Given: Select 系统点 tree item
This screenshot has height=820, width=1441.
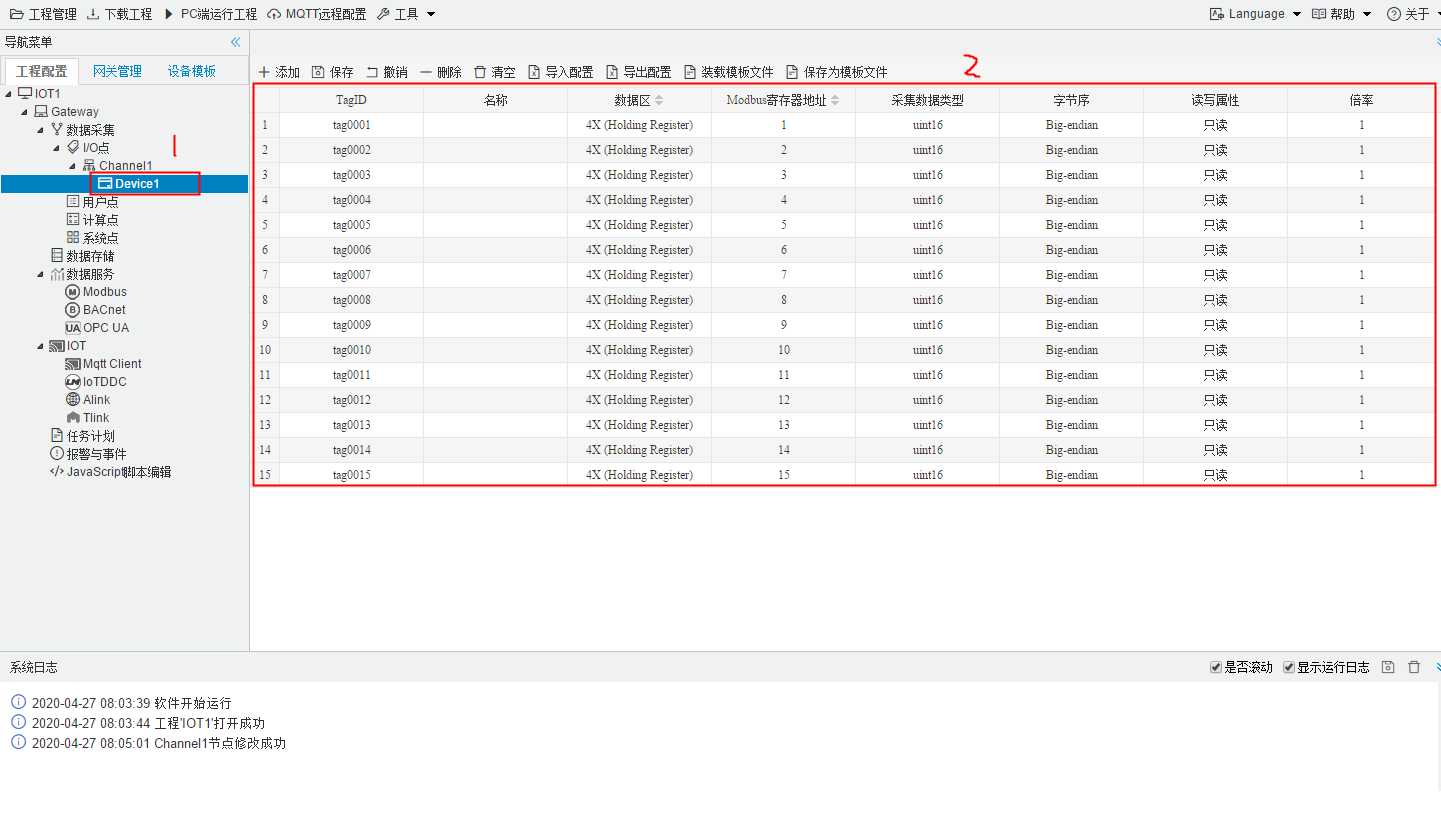Looking at the screenshot, I should click(100, 238).
